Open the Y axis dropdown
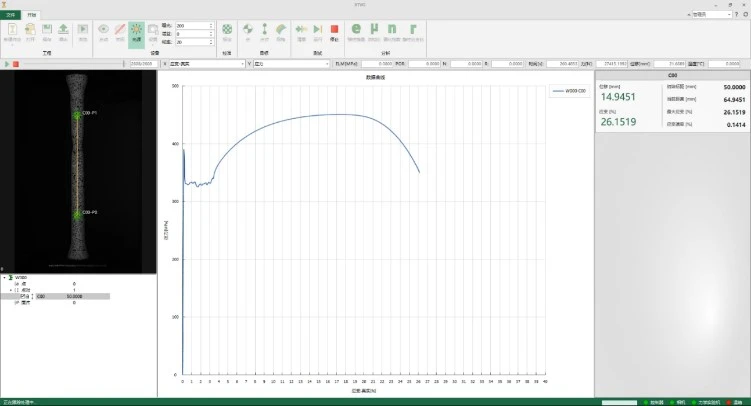 [x=291, y=64]
